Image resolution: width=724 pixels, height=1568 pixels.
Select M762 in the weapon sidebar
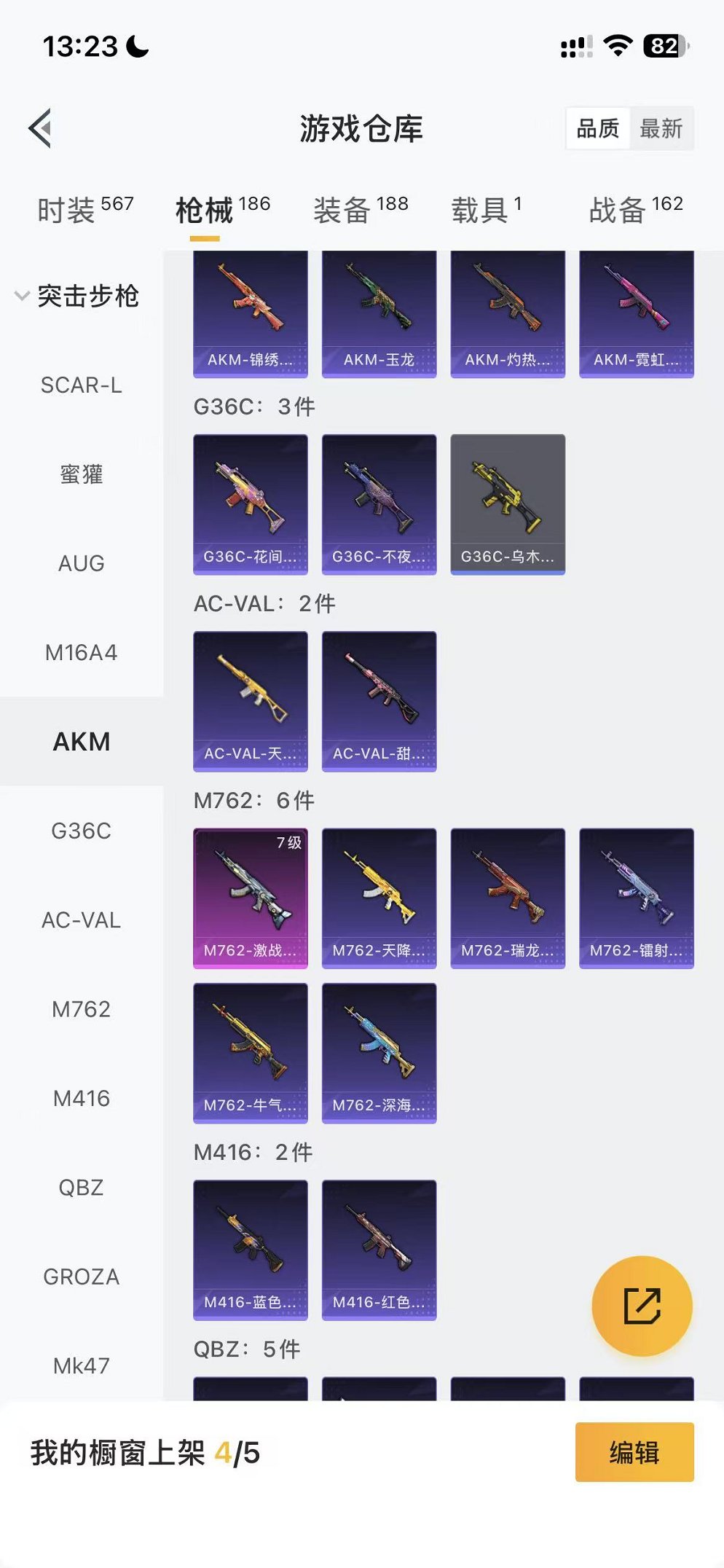click(x=82, y=1009)
